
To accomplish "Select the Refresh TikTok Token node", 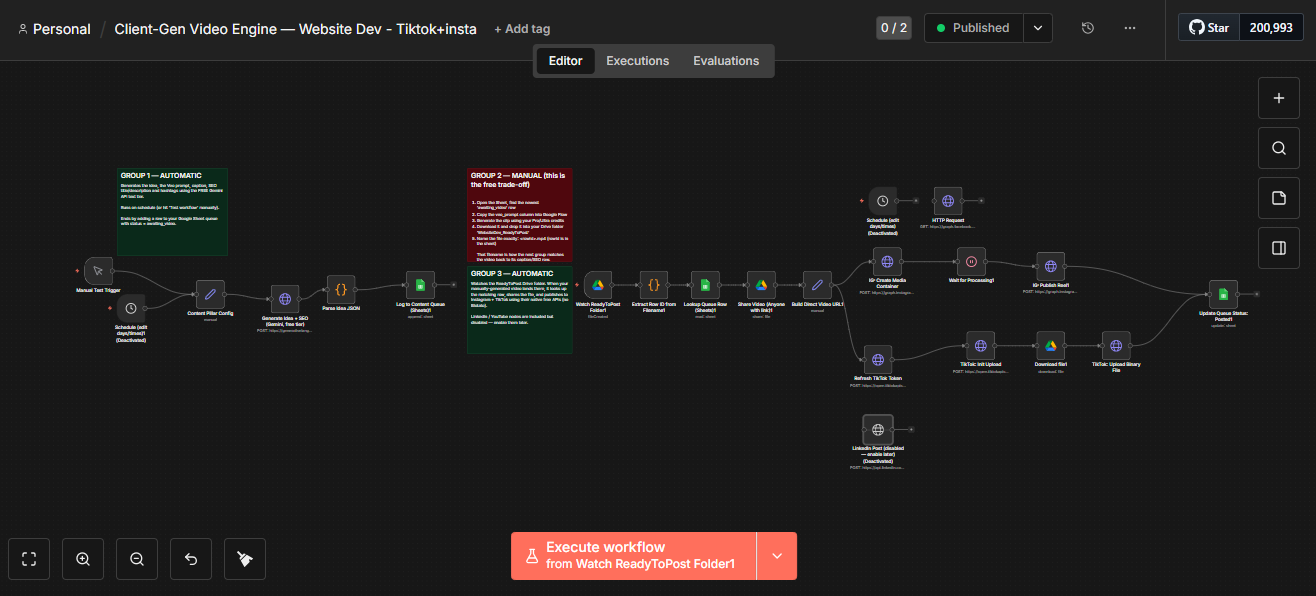I will [878, 360].
